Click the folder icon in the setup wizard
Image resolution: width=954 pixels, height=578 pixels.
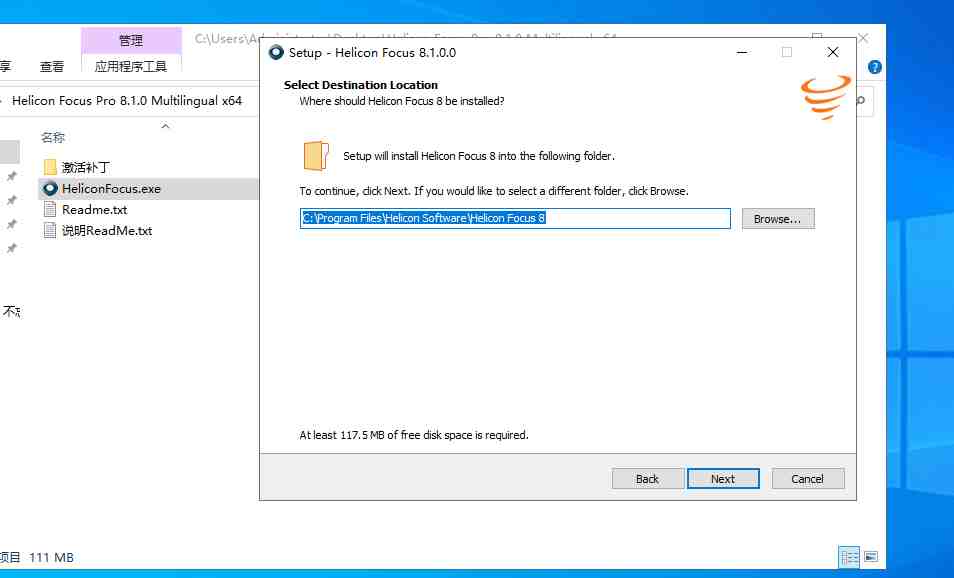click(315, 156)
